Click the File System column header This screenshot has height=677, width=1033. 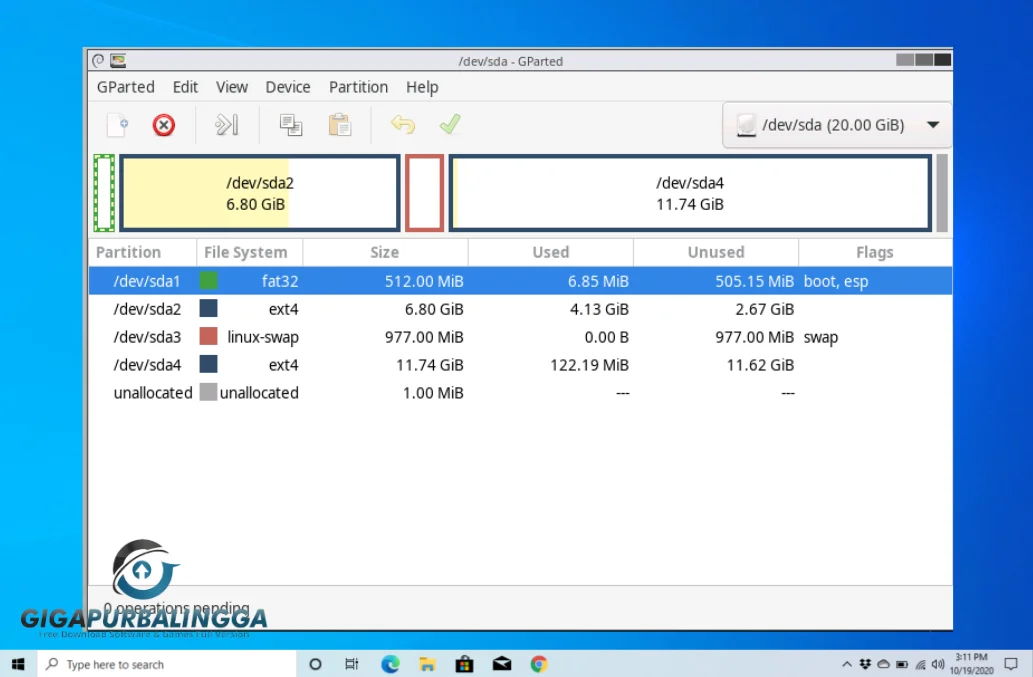tap(246, 252)
